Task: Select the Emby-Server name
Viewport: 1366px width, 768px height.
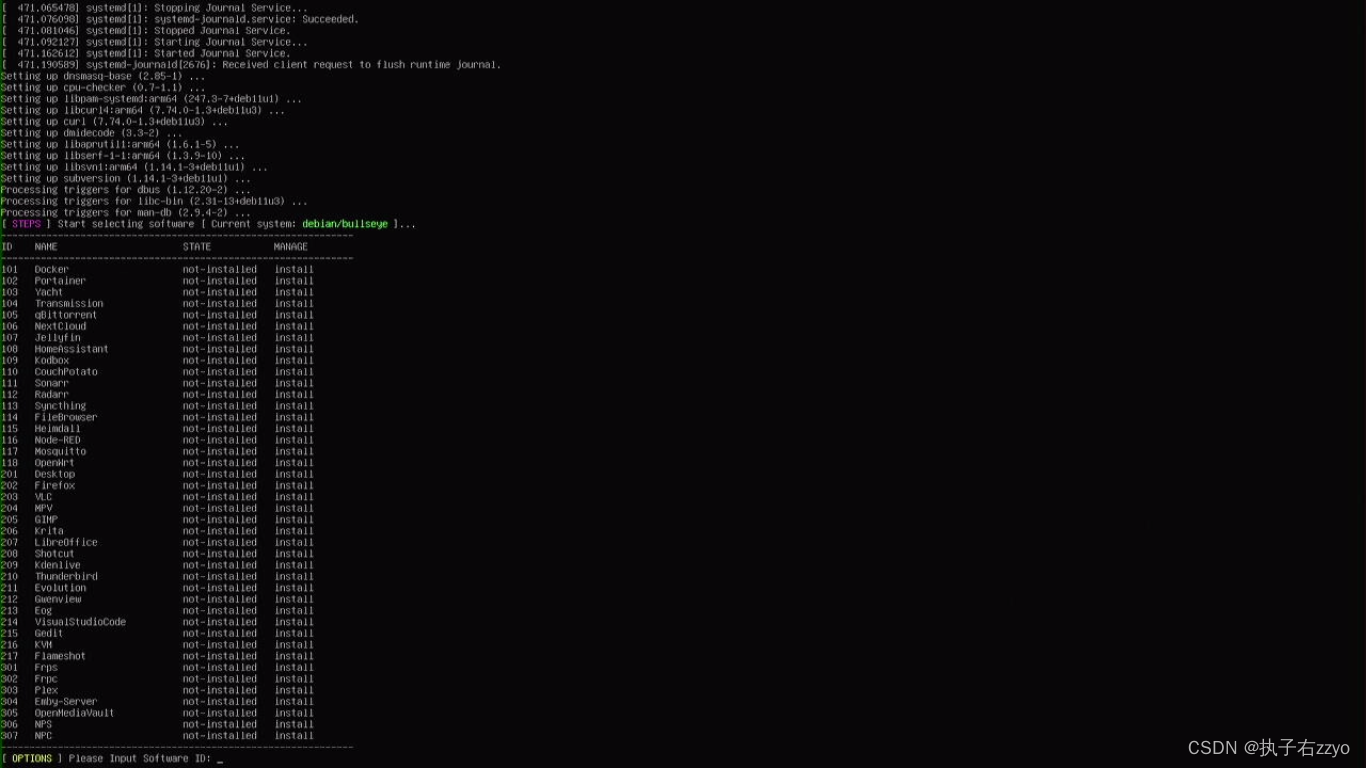Action: click(66, 702)
